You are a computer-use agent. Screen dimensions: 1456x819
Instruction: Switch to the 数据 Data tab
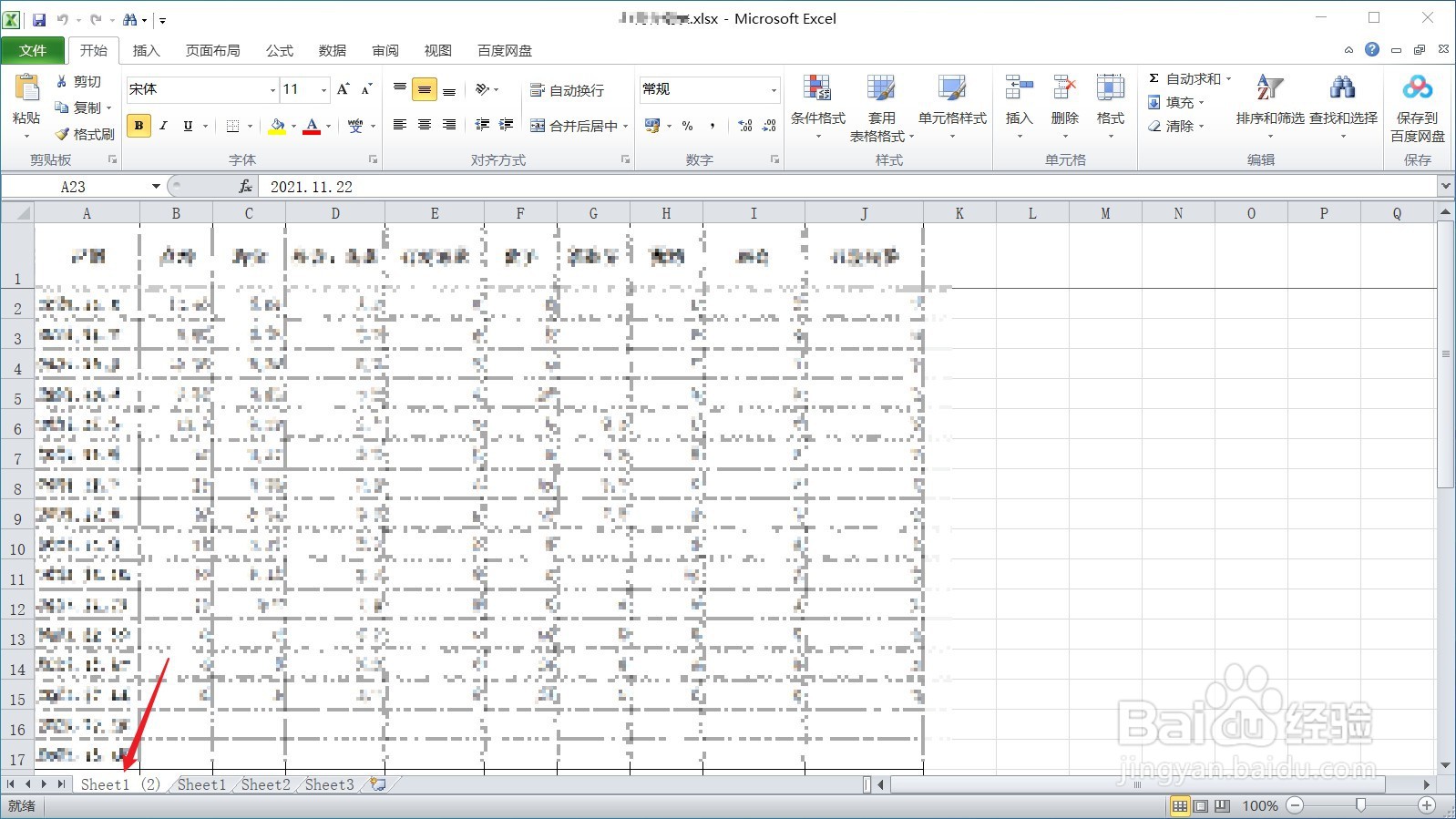coord(332,50)
